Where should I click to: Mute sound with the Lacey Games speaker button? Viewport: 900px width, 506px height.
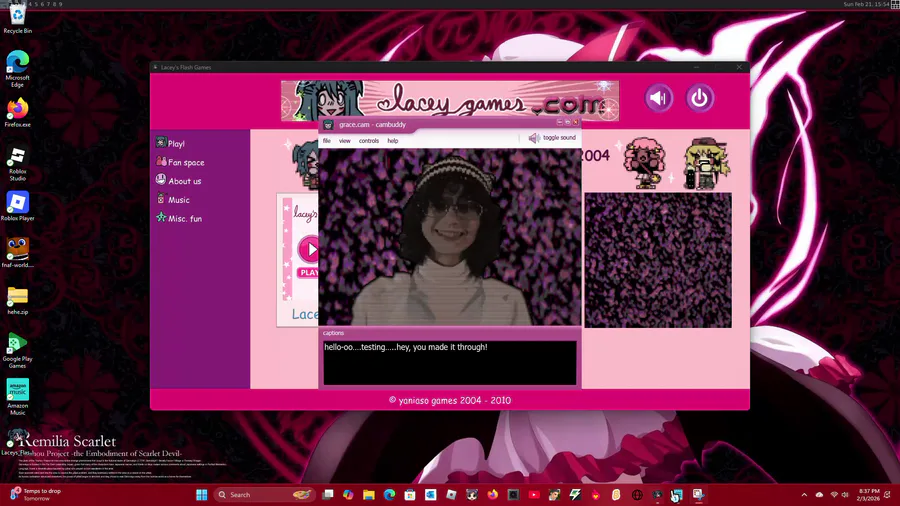[658, 98]
